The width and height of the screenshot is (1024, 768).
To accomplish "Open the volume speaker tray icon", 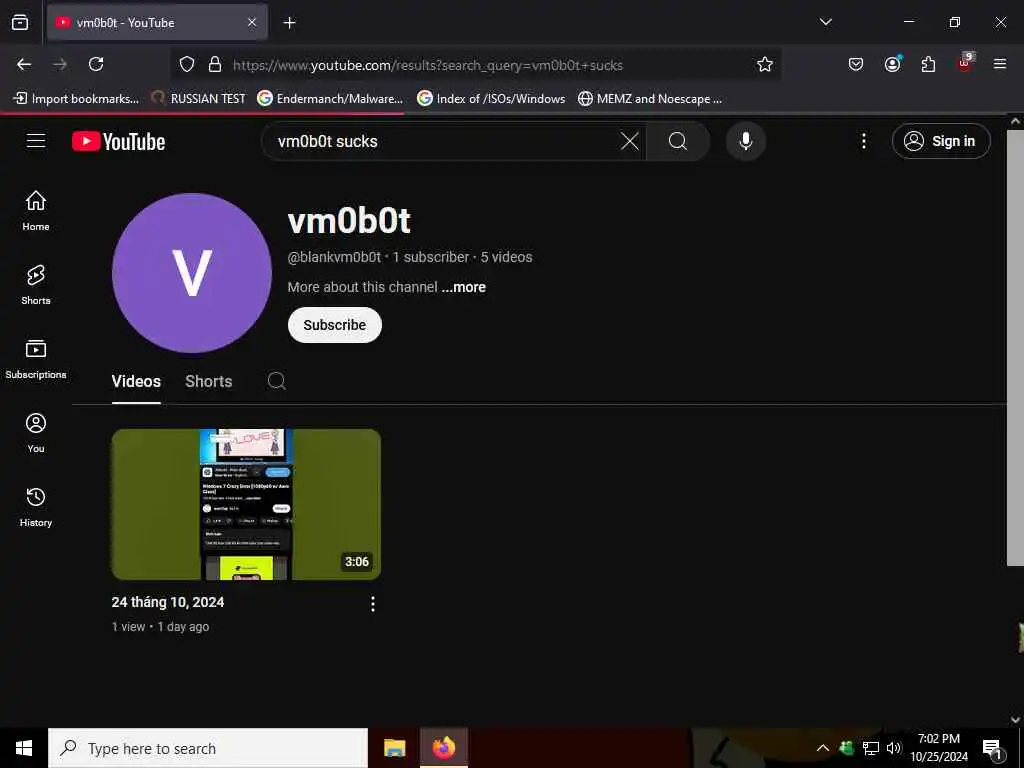I will (x=893, y=748).
